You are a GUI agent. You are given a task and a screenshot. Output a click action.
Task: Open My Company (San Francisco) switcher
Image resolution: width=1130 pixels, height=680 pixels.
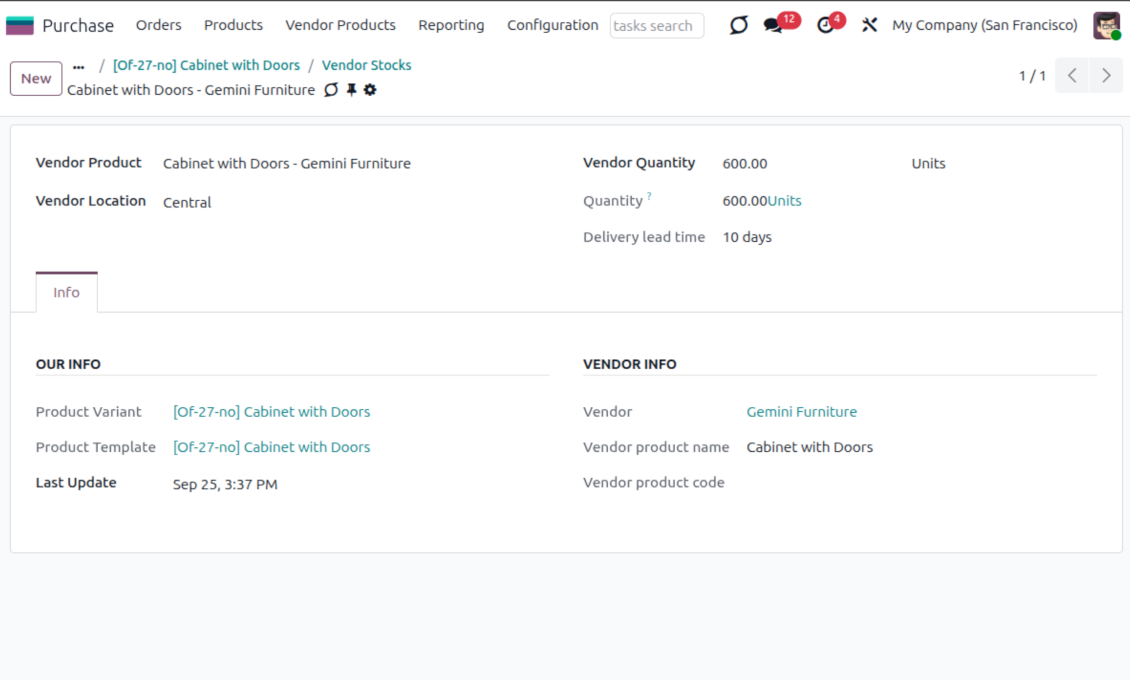[984, 26]
